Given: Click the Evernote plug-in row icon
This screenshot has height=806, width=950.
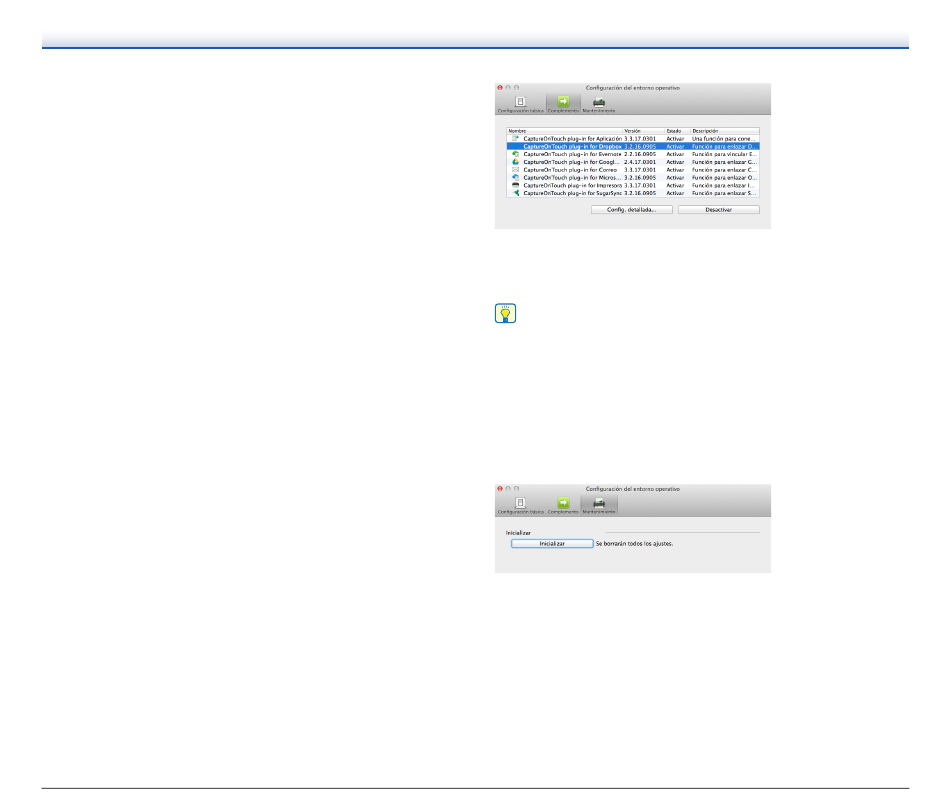Looking at the screenshot, I should click(x=516, y=155).
